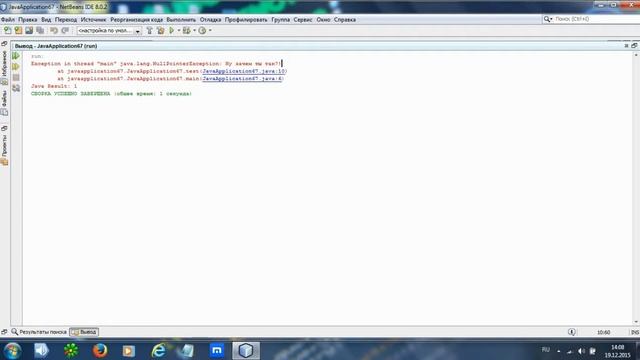Click the Save All toolbar icon
Viewport: 640px width, 360px height.
coord(40,31)
